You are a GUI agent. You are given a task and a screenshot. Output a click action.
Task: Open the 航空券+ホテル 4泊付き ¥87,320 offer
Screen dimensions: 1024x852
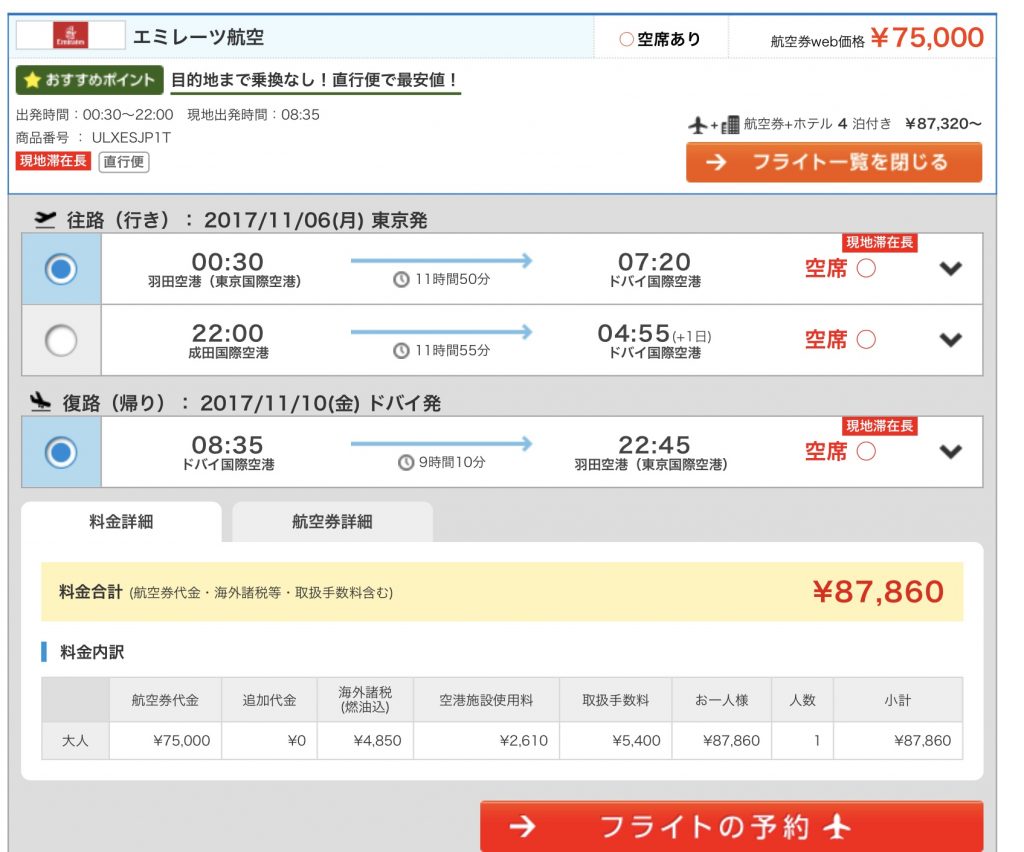click(835, 124)
